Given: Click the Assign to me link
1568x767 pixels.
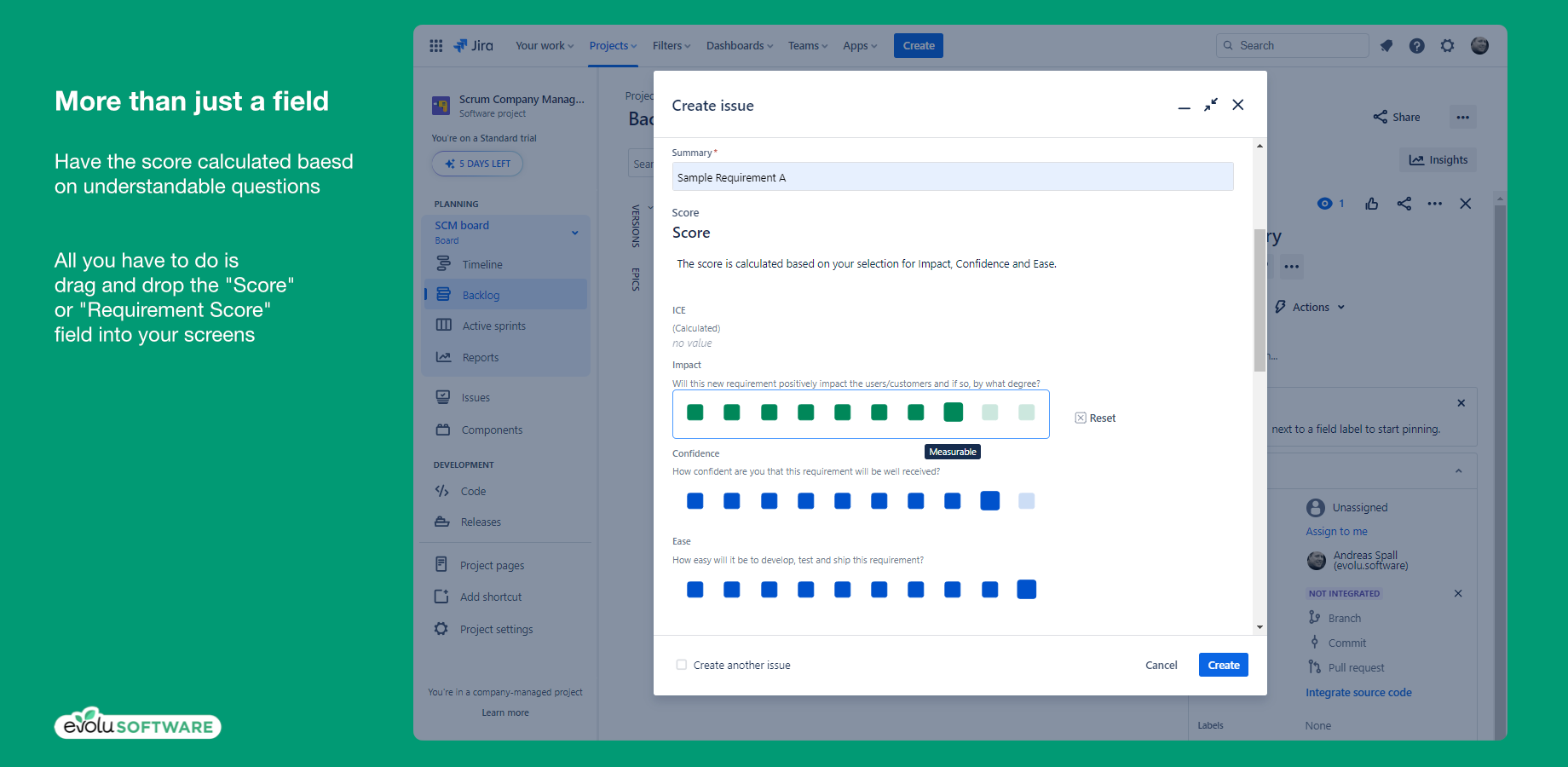Looking at the screenshot, I should (x=1336, y=532).
